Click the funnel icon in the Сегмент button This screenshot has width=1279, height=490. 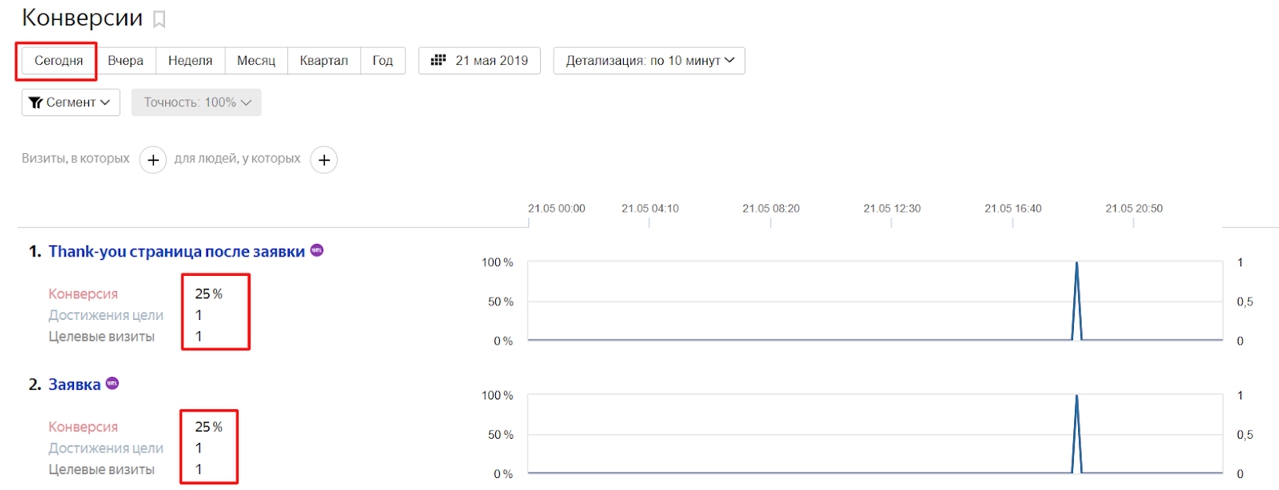pyautogui.click(x=36, y=102)
